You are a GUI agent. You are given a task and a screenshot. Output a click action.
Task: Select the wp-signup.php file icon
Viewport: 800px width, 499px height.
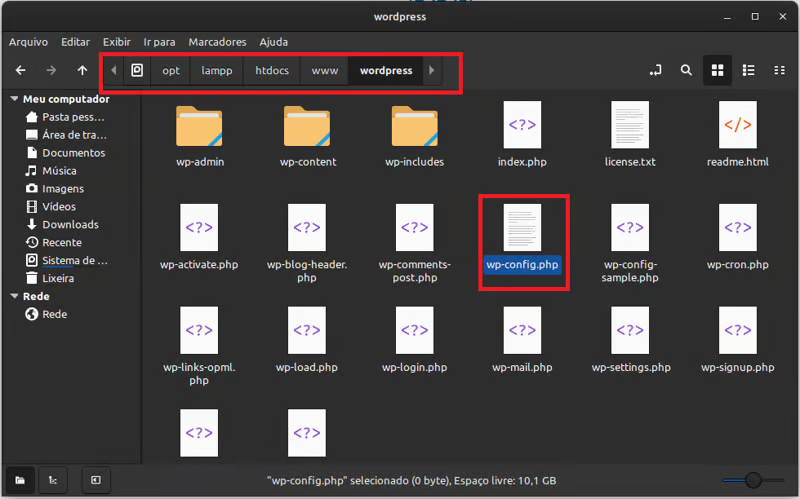[x=738, y=331]
